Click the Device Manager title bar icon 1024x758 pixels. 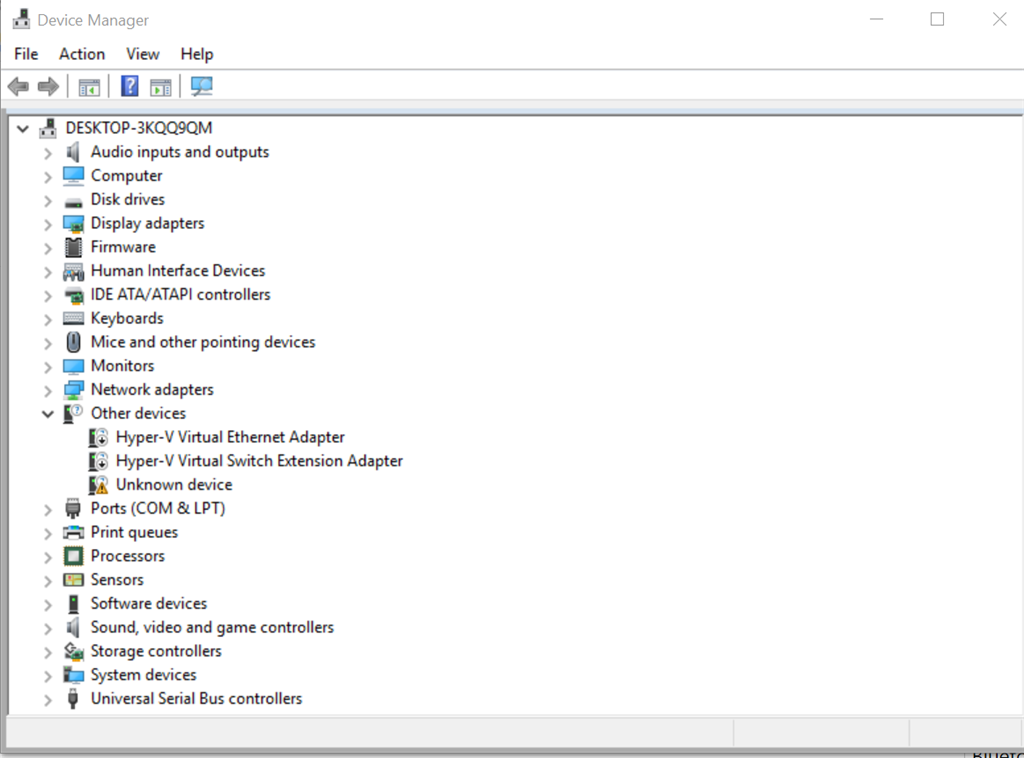[21, 19]
